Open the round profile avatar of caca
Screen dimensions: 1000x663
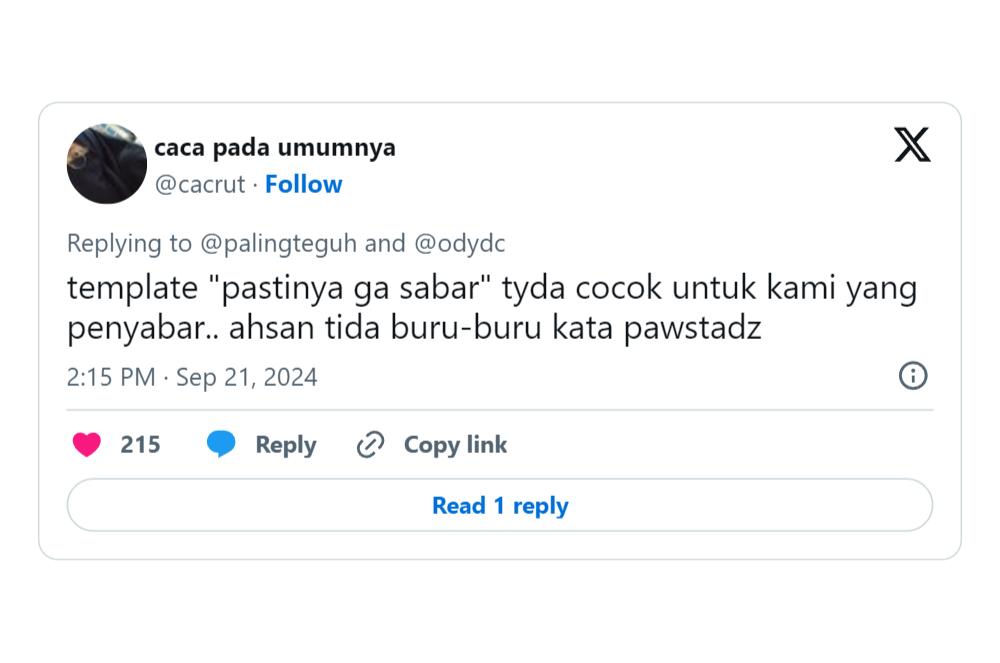(107, 164)
